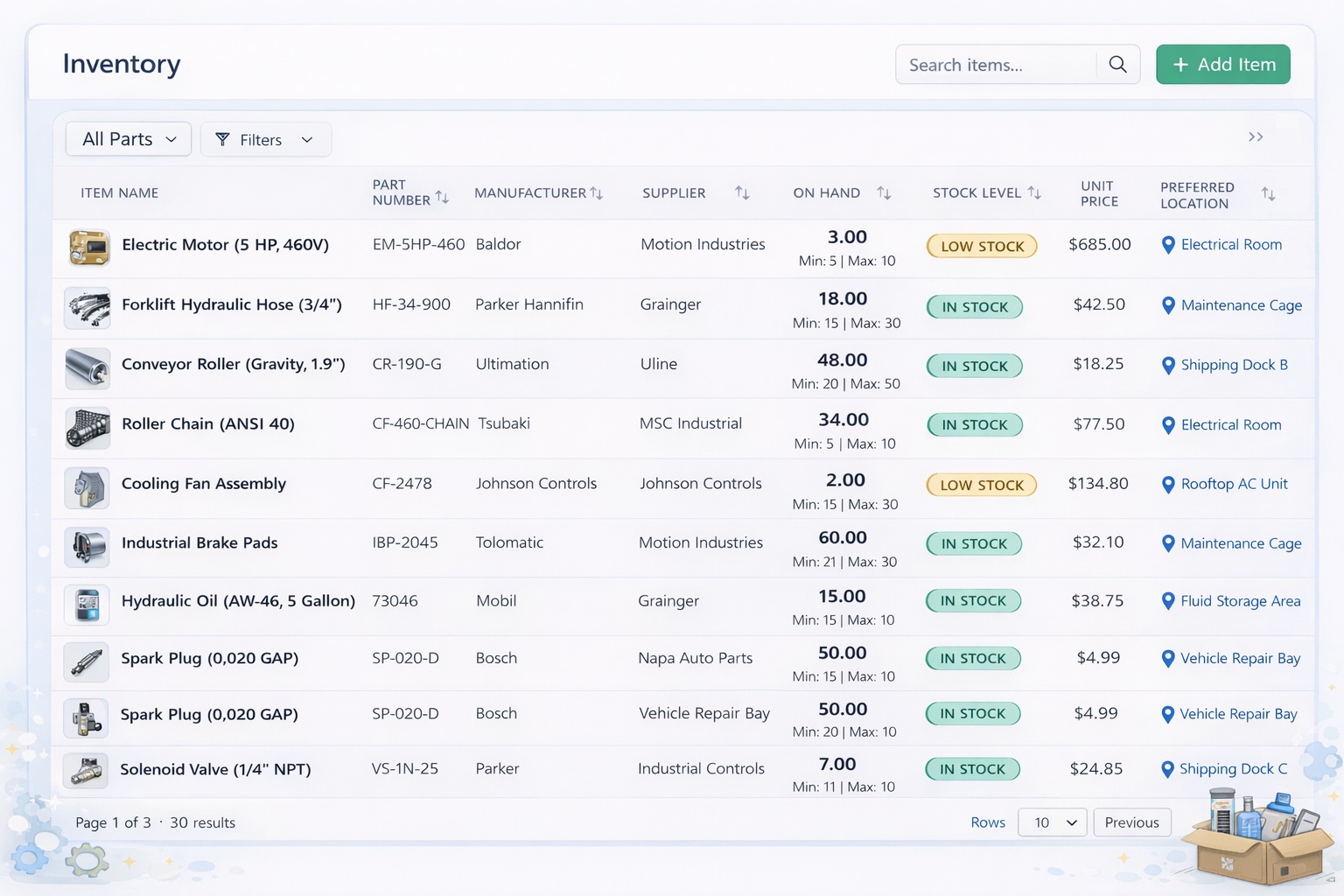1344x896 pixels.
Task: Click the search magnifier icon
Action: coord(1117,65)
